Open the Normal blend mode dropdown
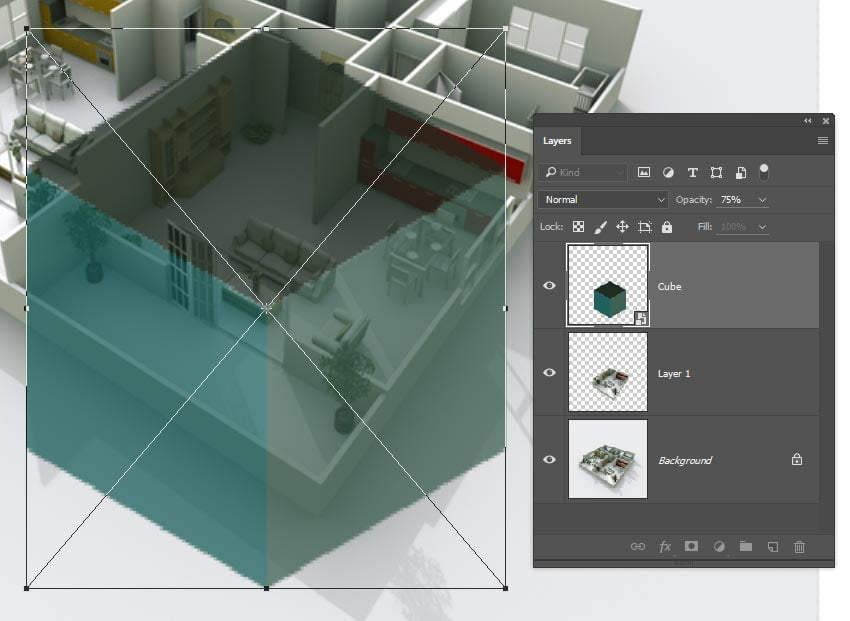Screen dimensions: 850x621 click(x=602, y=199)
